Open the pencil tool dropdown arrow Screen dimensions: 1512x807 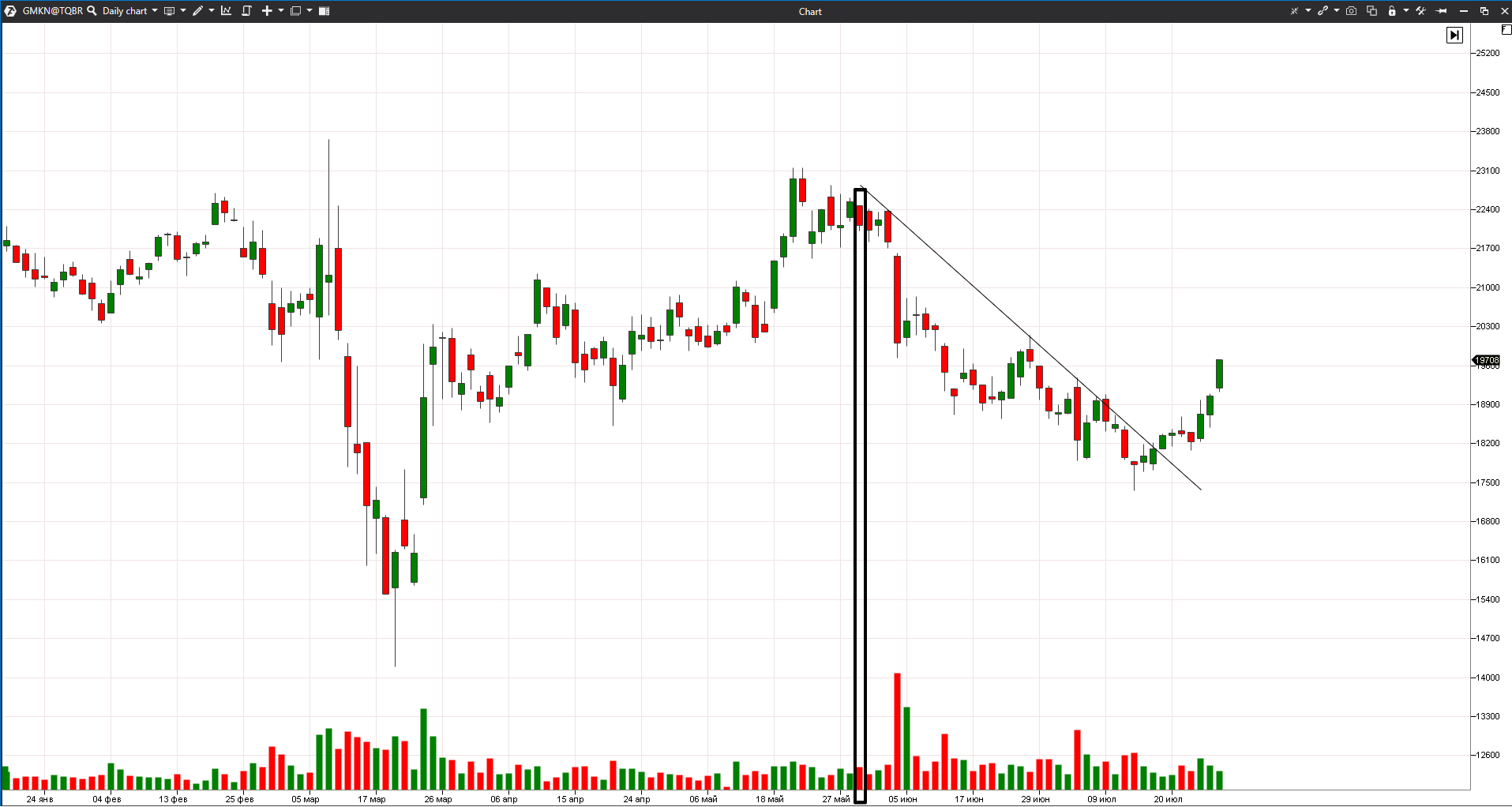(212, 10)
